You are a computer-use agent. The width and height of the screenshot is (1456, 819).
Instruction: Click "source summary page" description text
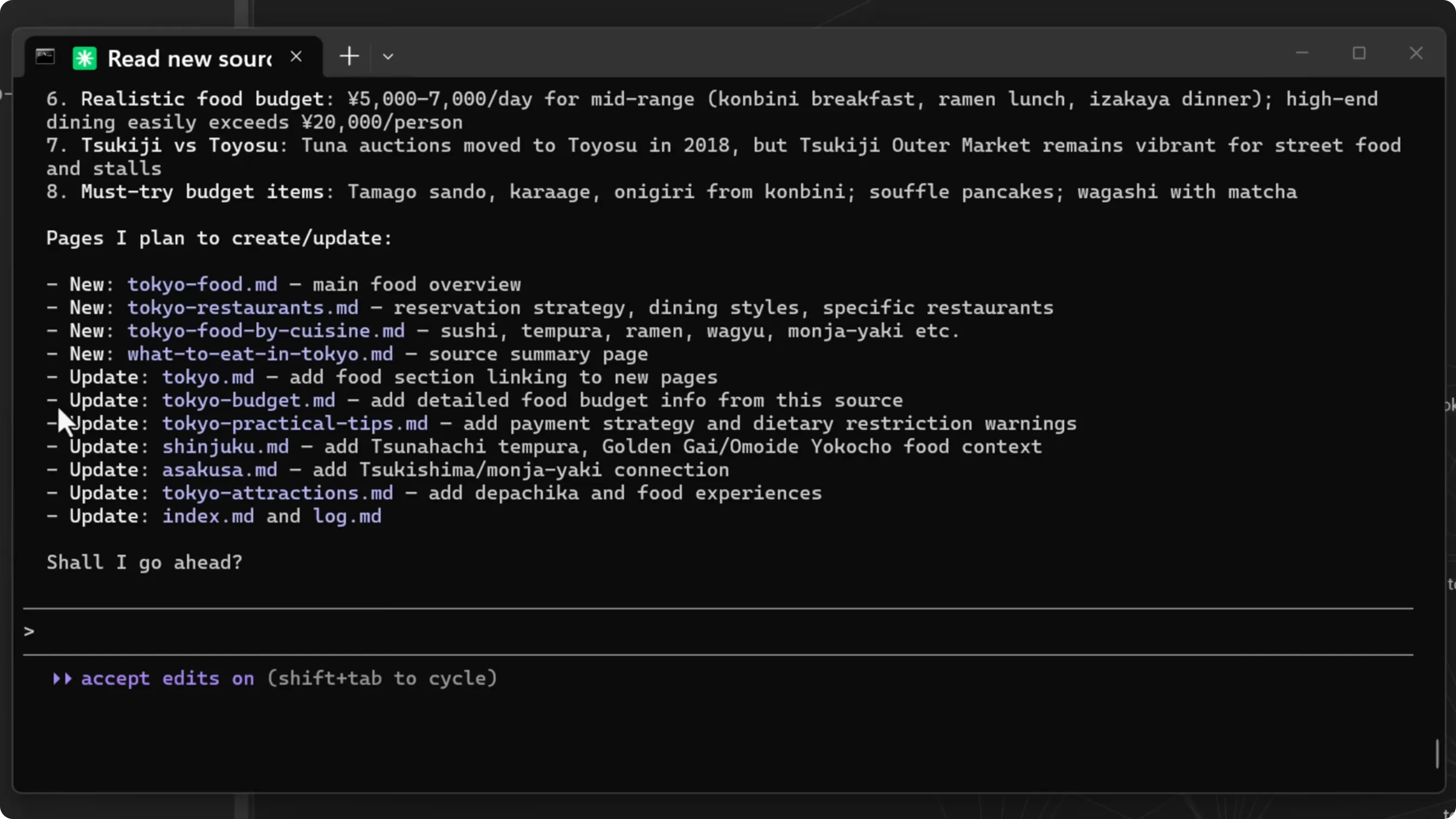(538, 354)
